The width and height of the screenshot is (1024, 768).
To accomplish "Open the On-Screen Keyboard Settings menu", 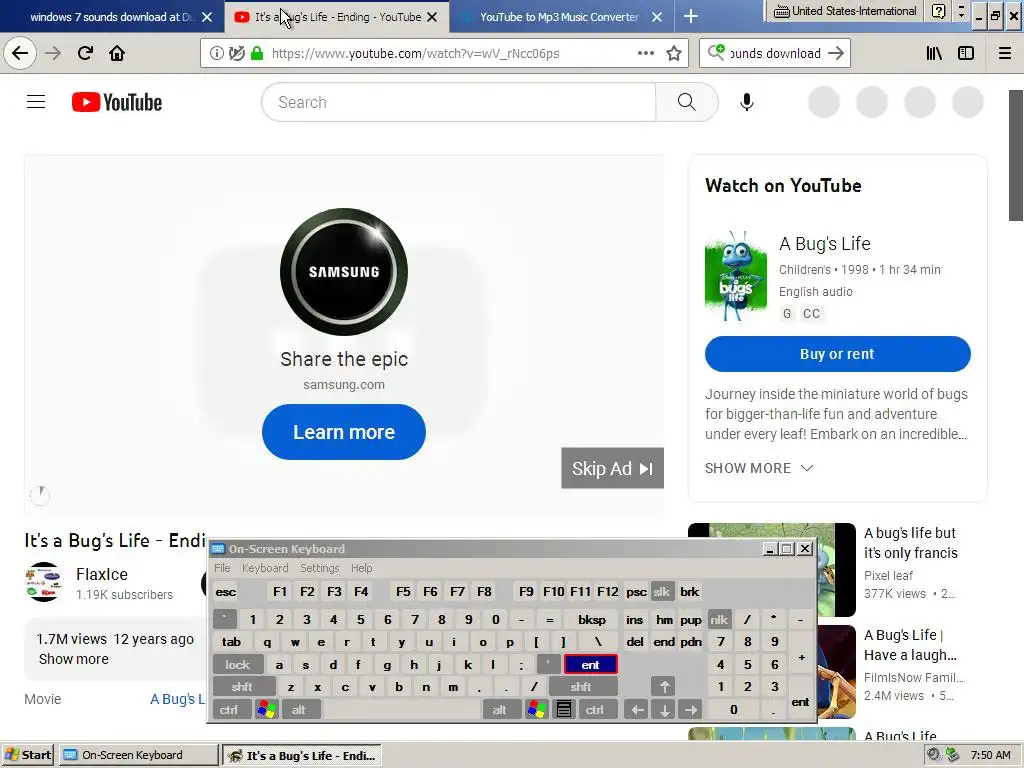I will click(320, 568).
